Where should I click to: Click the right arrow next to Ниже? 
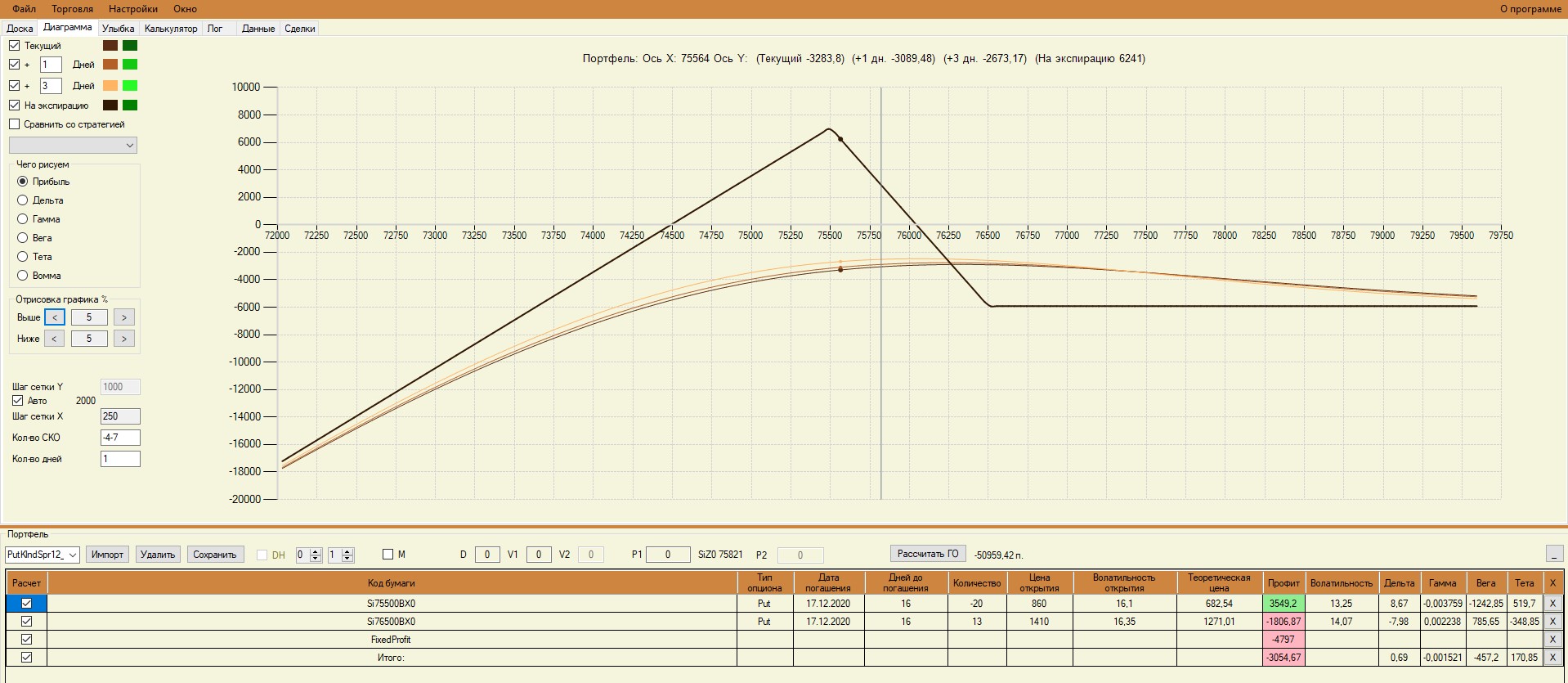pos(124,339)
